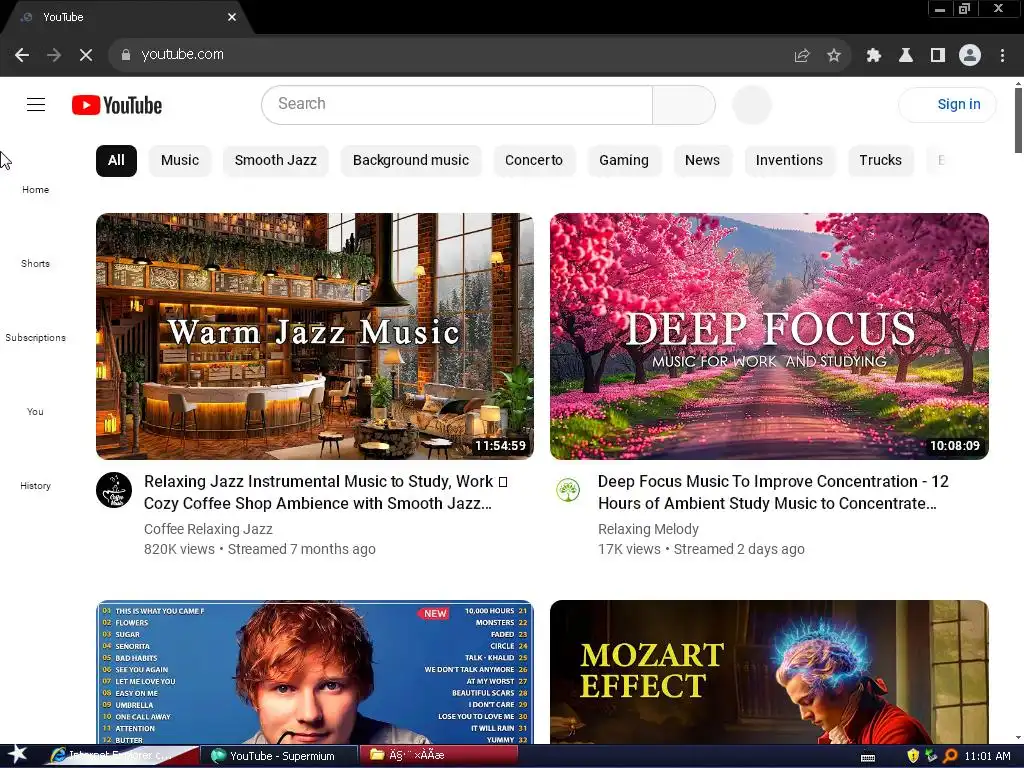Open Home in the sidebar
Screen dimensions: 1024x768
click(35, 189)
